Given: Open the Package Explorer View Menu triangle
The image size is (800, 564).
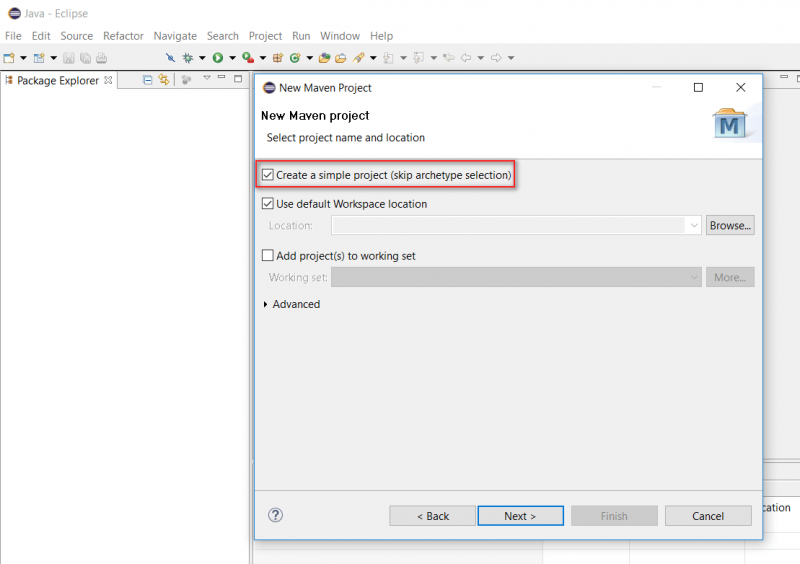Looking at the screenshot, I should (x=207, y=78).
